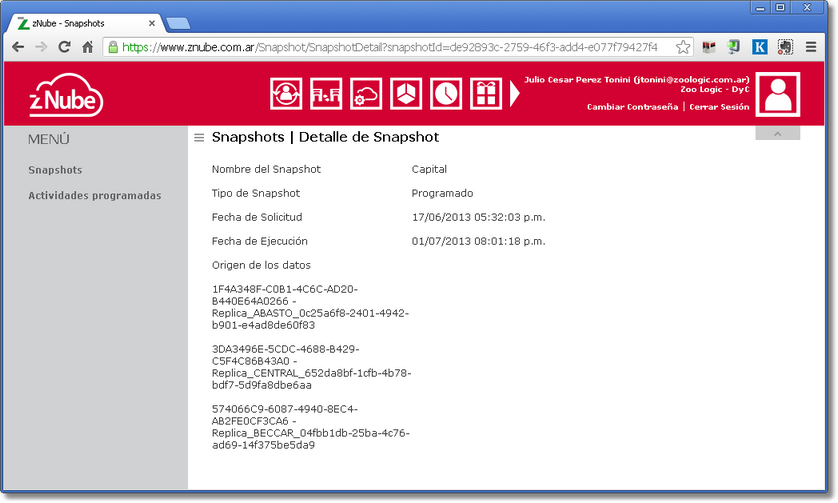Click the user sync circular icon
Screen dimensions: 838x503
point(286,93)
